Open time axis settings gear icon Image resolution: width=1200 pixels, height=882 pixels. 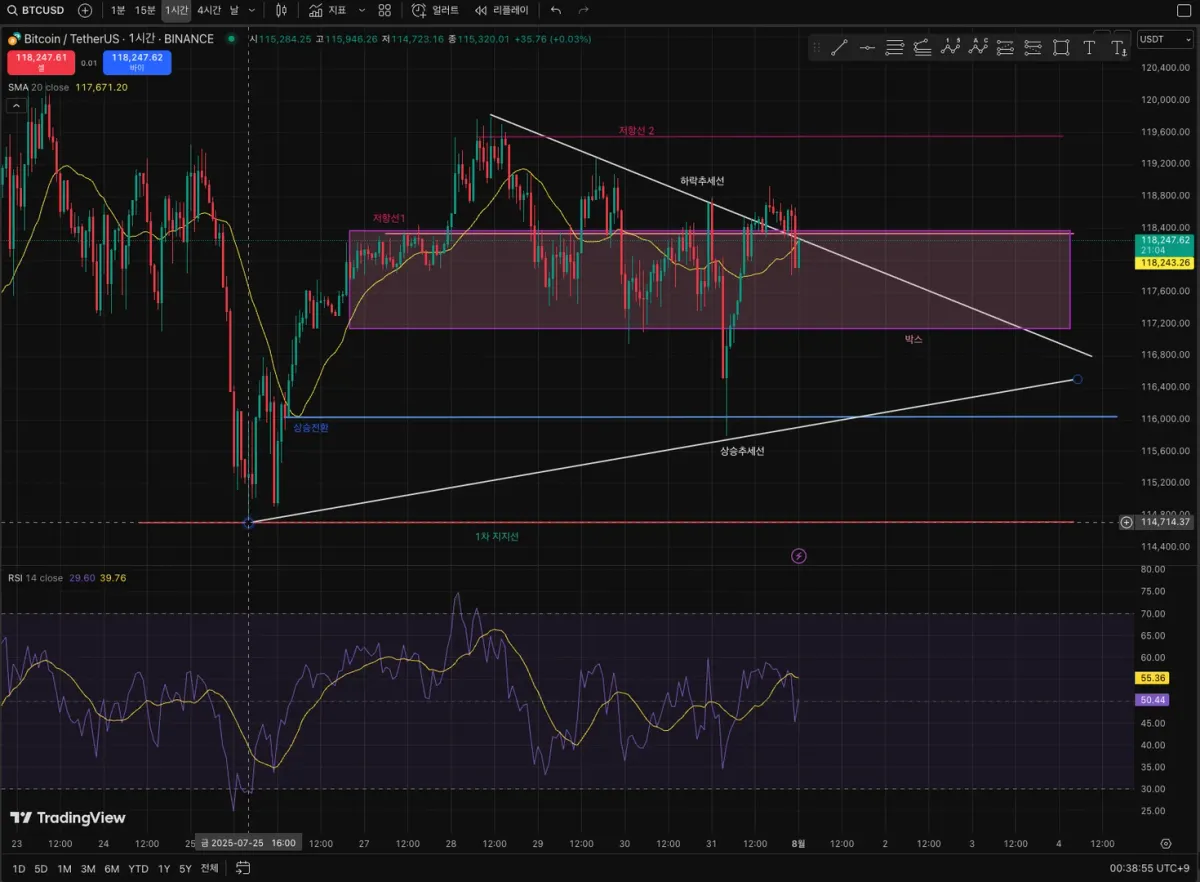pyautogui.click(x=1166, y=844)
